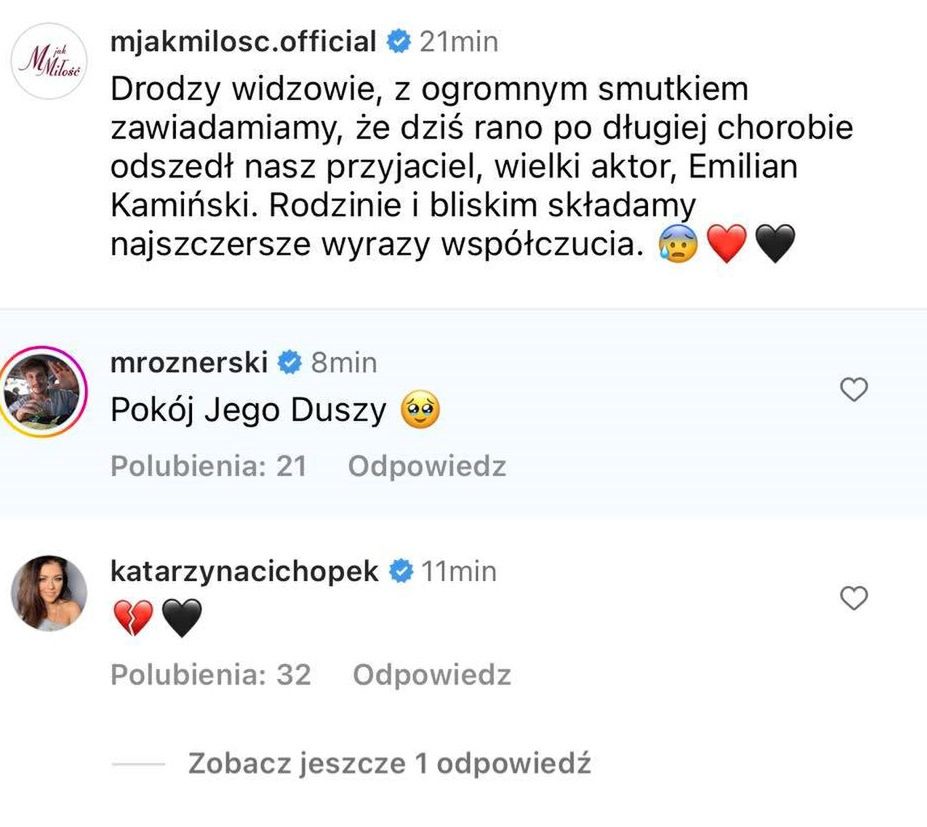Like the mroznerski comment with the heart
This screenshot has width=927, height=827.
(853, 390)
